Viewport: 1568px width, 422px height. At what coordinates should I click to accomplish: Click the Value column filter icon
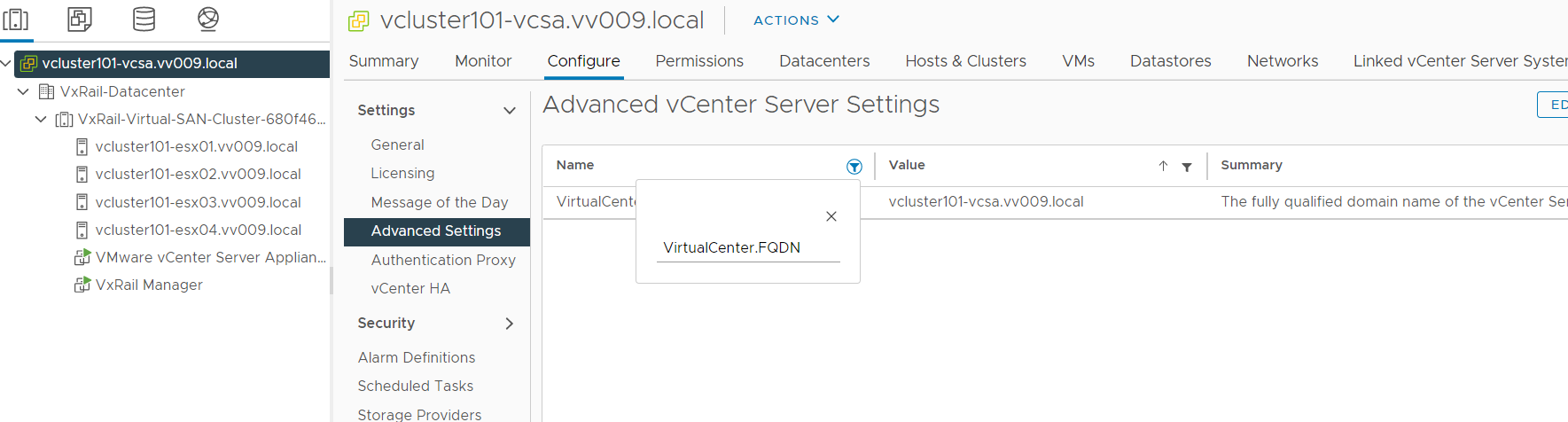1187,167
